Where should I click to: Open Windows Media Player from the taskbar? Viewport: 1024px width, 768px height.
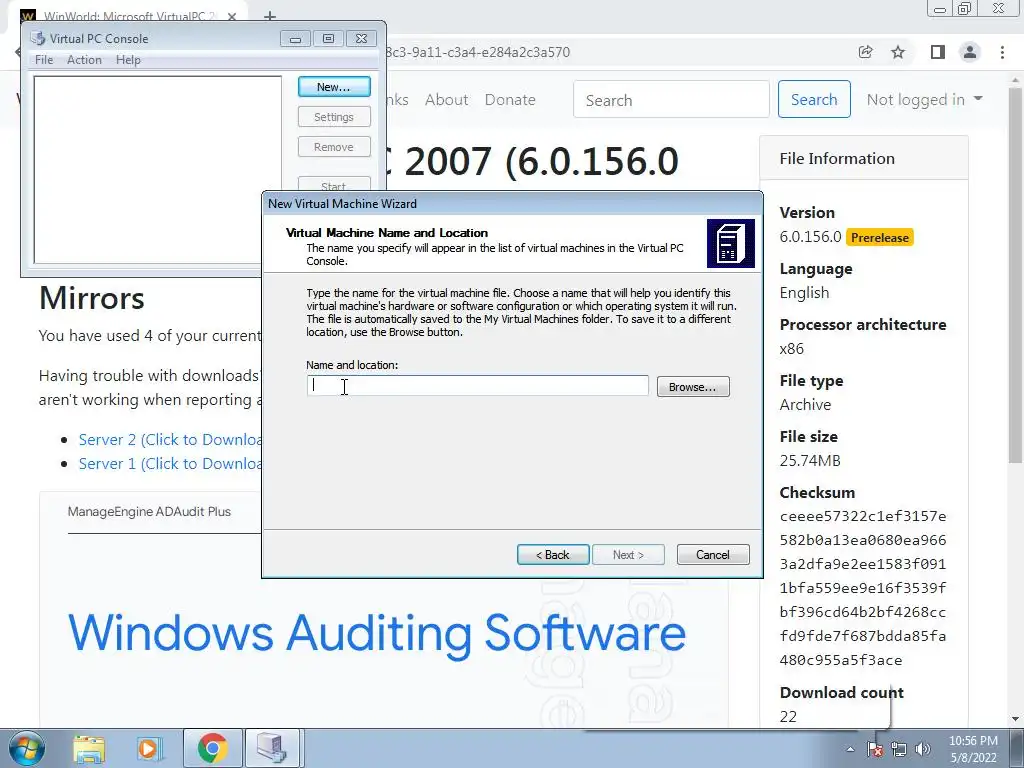tap(149, 748)
